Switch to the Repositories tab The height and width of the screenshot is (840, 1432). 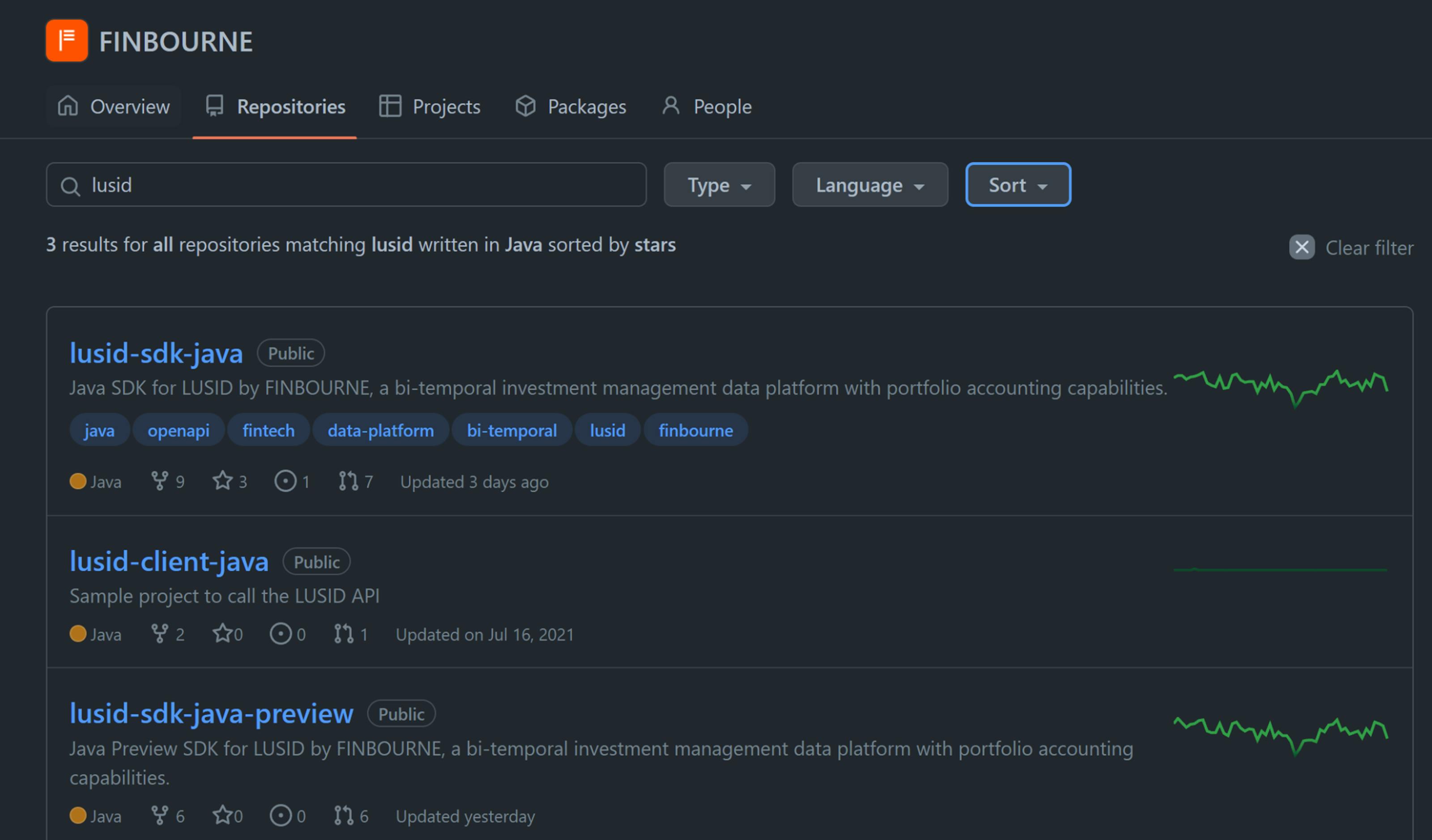pyautogui.click(x=274, y=106)
